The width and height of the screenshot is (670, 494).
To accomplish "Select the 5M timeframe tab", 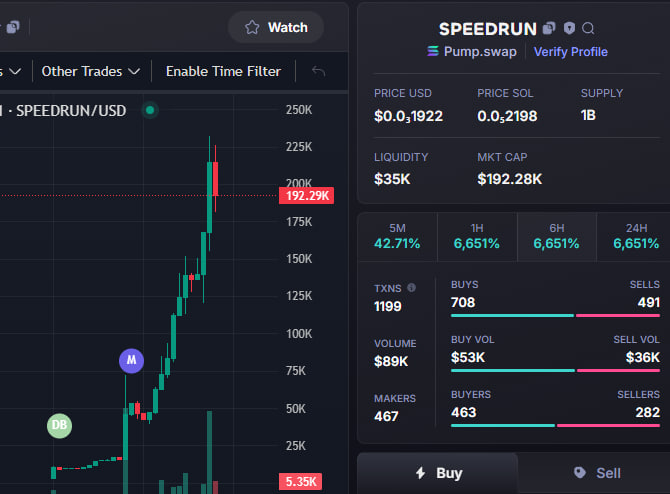I will pyautogui.click(x=397, y=236).
